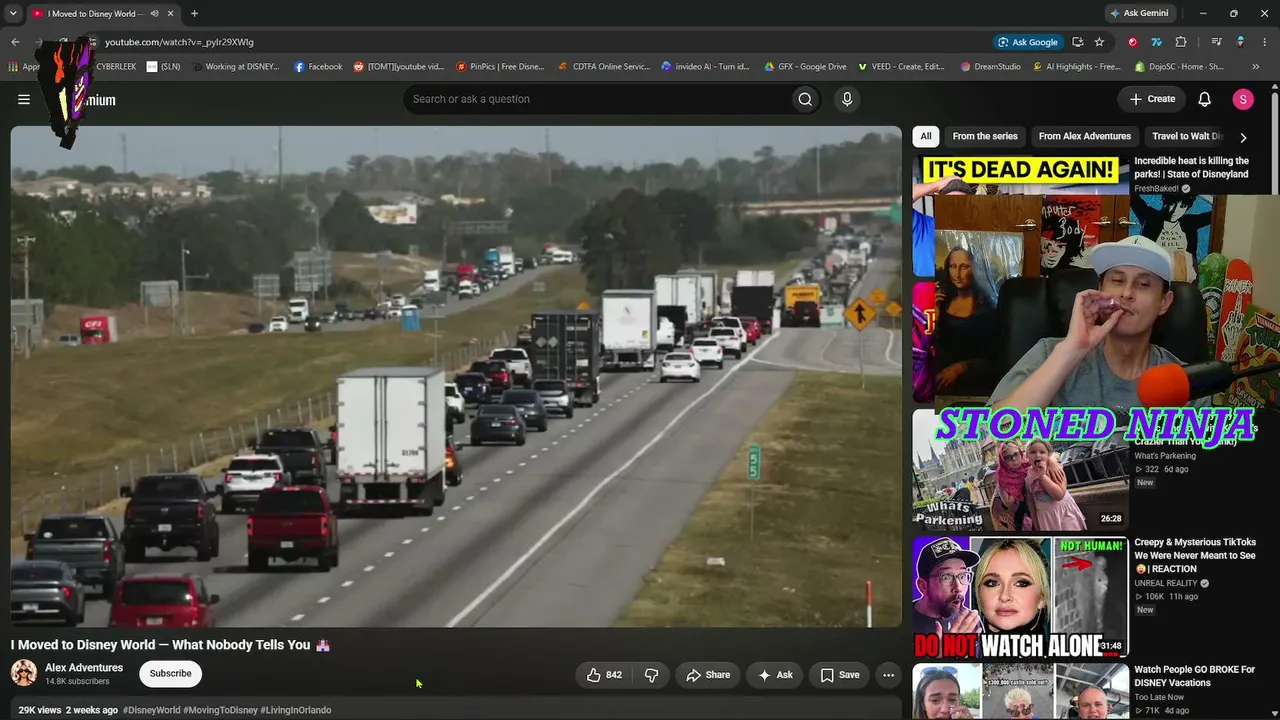Click Ask Google in the address bar
This screenshot has height=720, width=1280.
click(x=1027, y=42)
